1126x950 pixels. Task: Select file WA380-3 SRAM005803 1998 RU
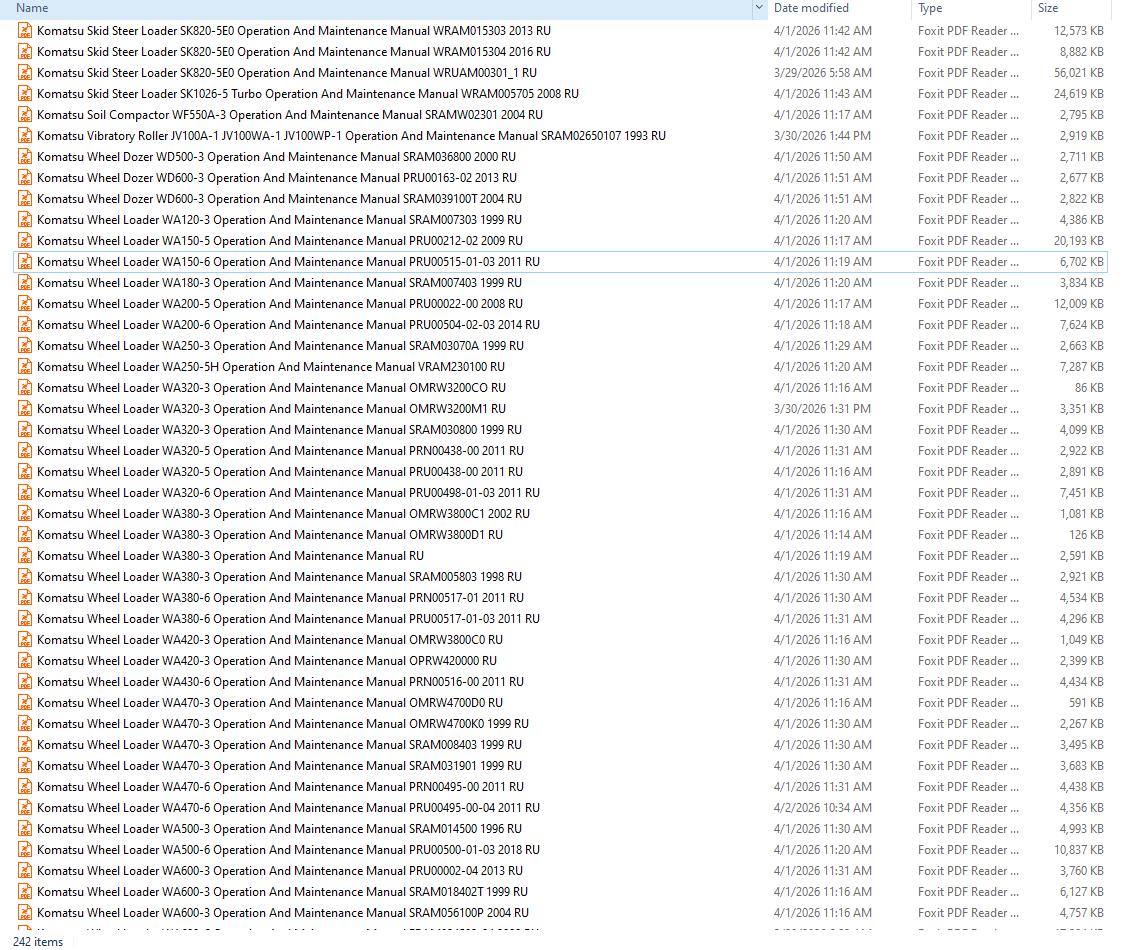(279, 577)
